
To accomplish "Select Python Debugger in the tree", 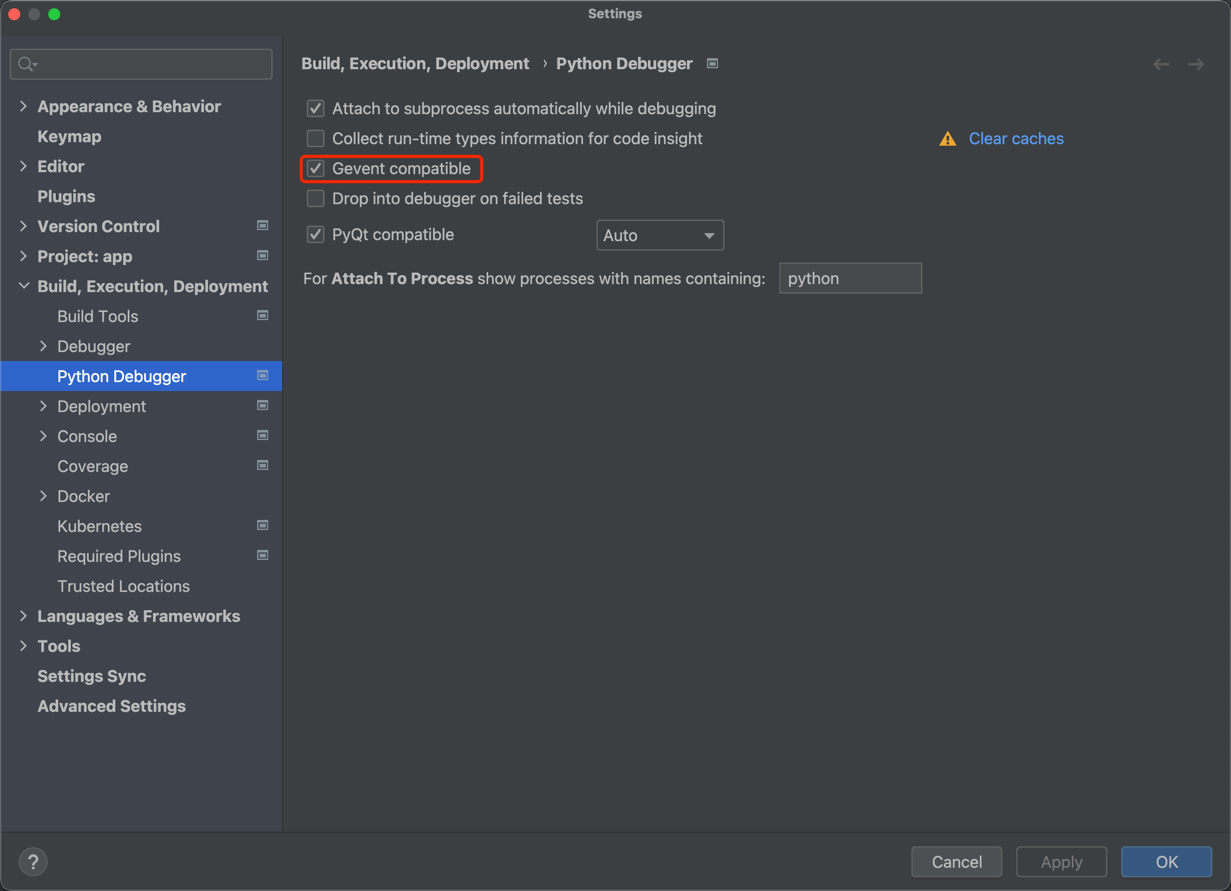I will [141, 376].
